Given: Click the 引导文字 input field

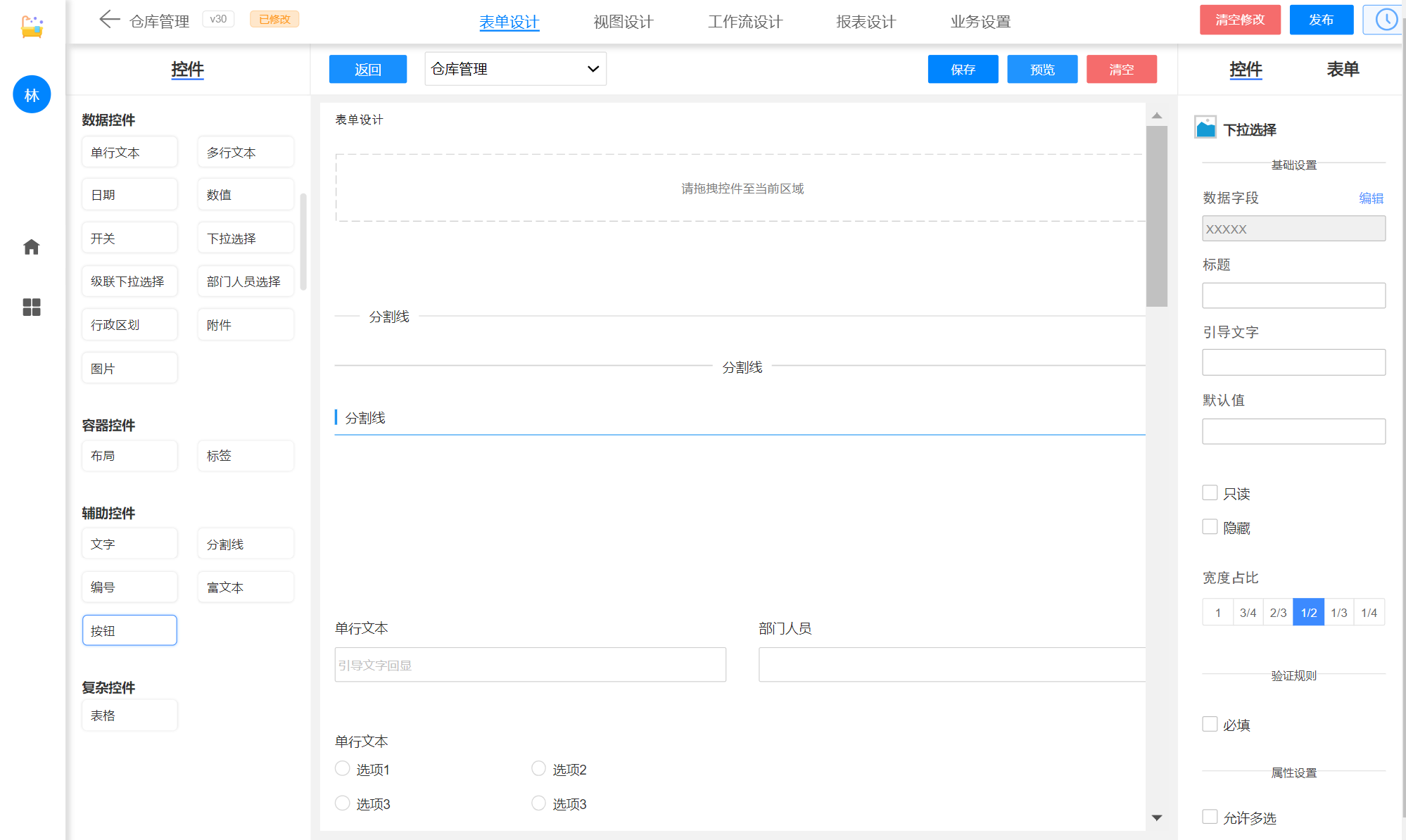Looking at the screenshot, I should coord(1293,362).
